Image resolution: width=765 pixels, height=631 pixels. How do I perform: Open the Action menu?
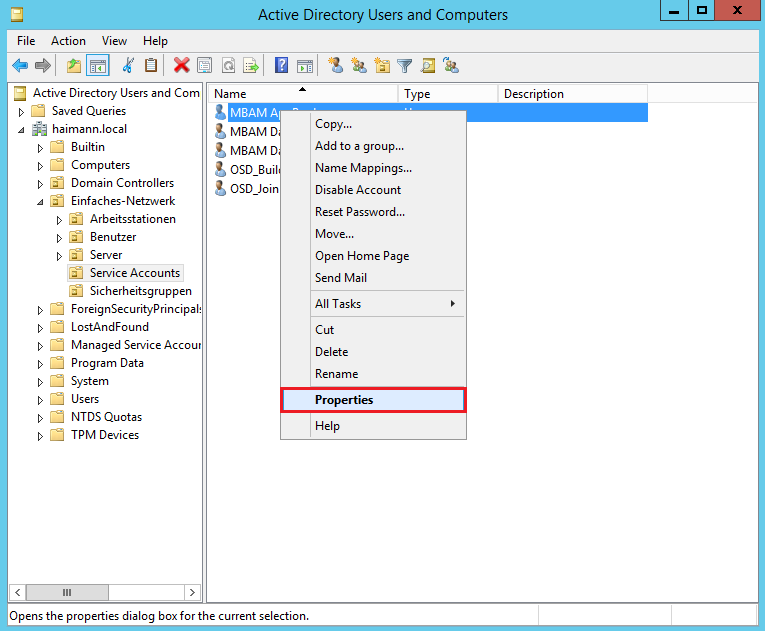coord(68,41)
